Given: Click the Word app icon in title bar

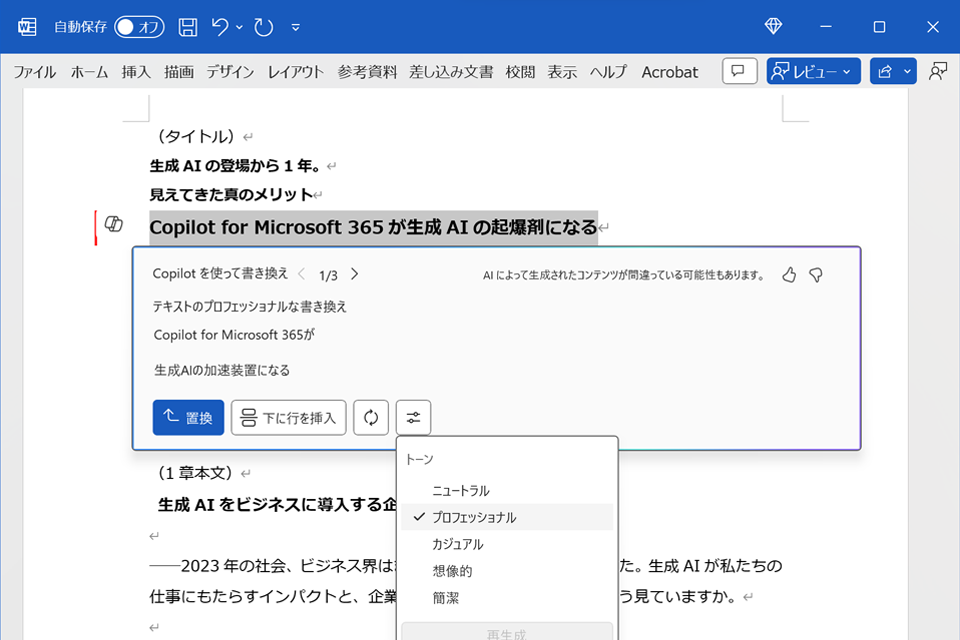Looking at the screenshot, I should click(x=27, y=27).
